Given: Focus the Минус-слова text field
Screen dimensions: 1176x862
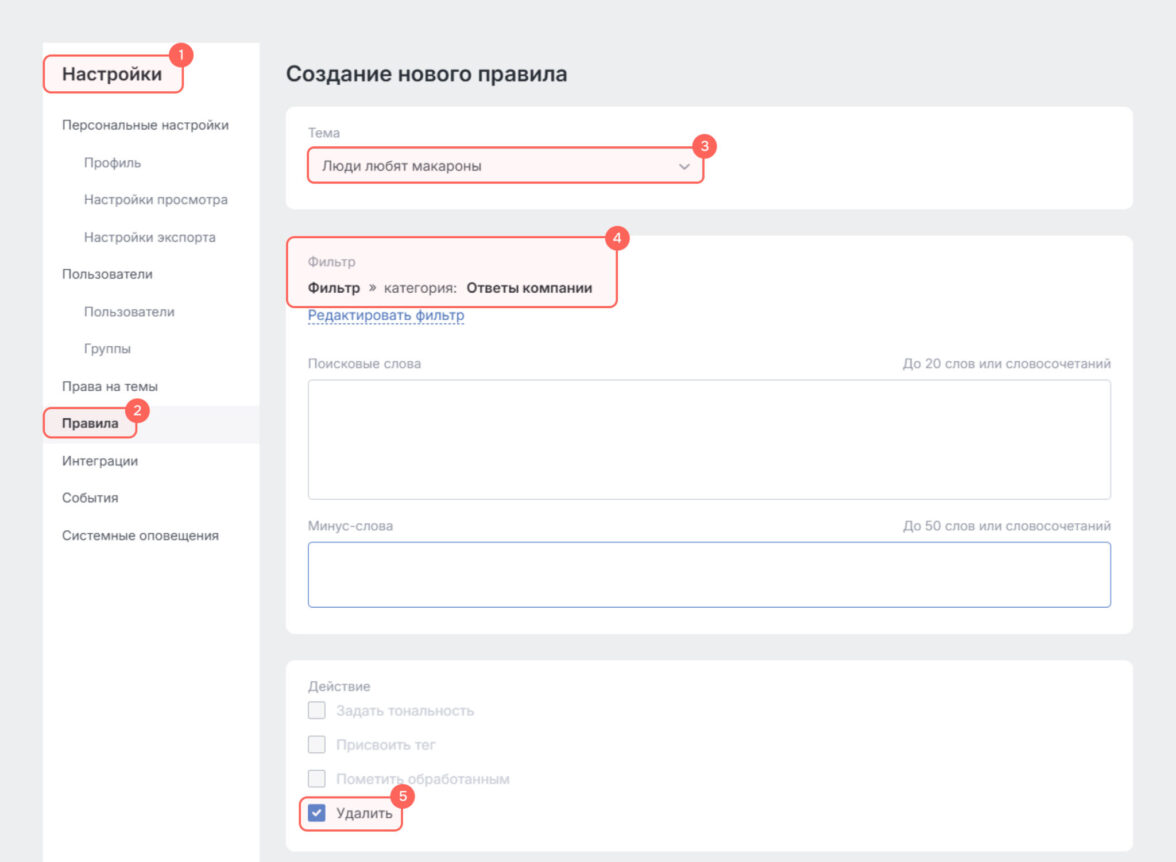Looking at the screenshot, I should coord(709,575).
